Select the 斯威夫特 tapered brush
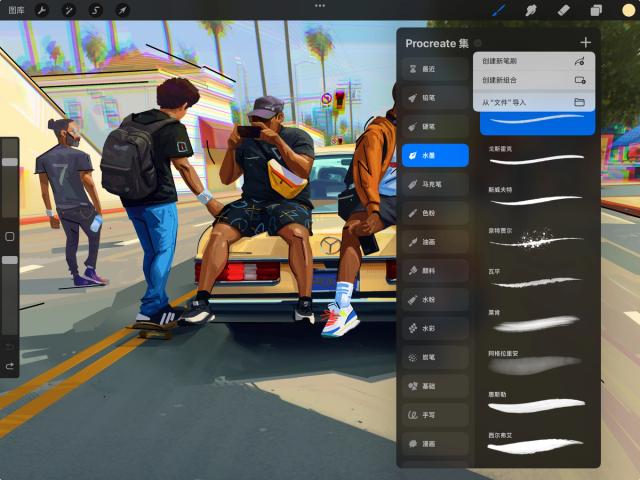This screenshot has width=640, height=480. (537, 197)
